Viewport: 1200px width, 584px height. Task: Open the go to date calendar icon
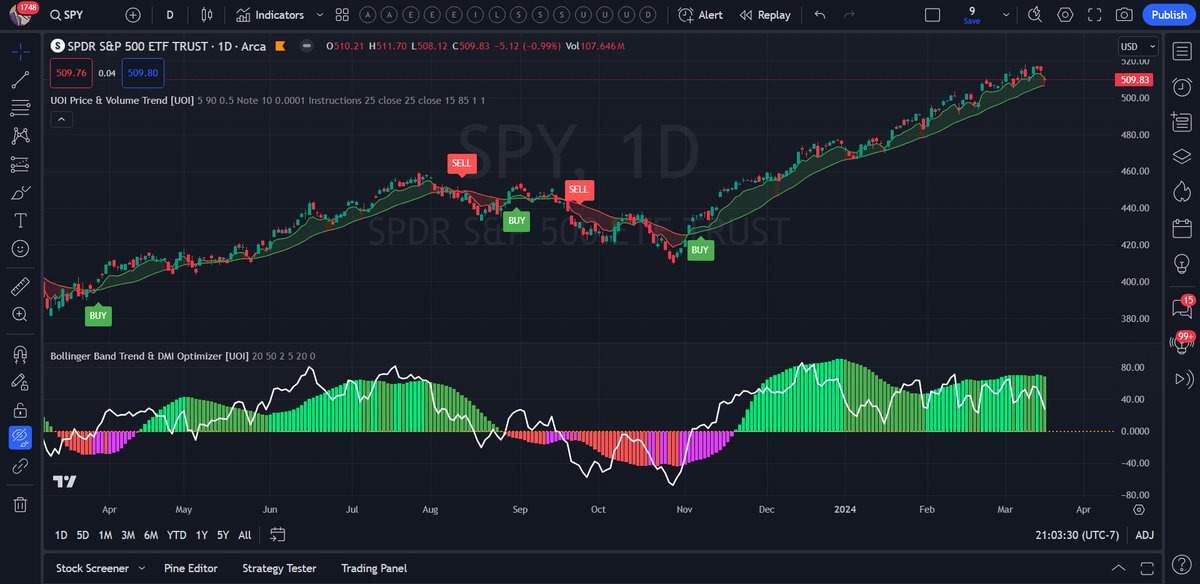click(278, 535)
